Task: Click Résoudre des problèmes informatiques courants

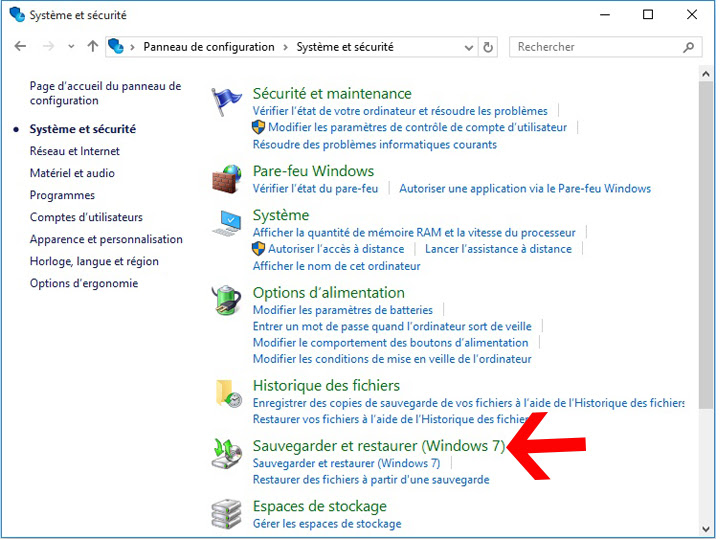Action: [375, 145]
